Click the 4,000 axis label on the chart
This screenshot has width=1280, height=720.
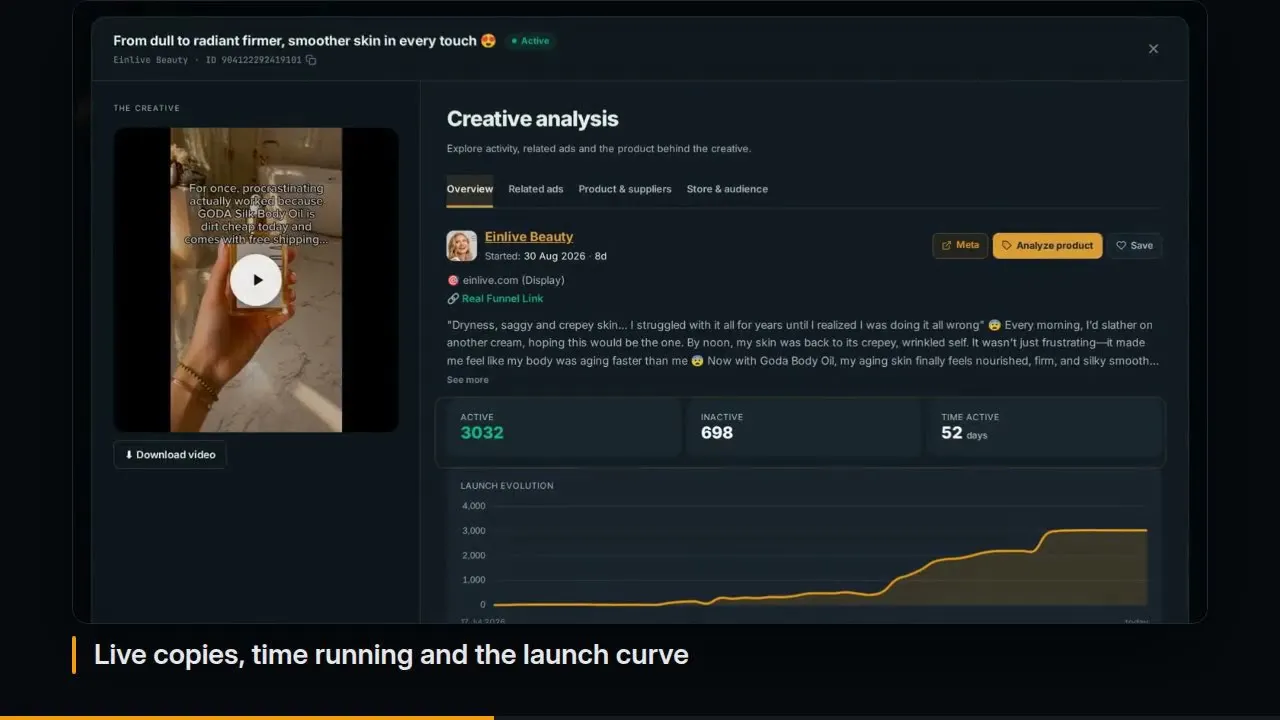coord(474,506)
